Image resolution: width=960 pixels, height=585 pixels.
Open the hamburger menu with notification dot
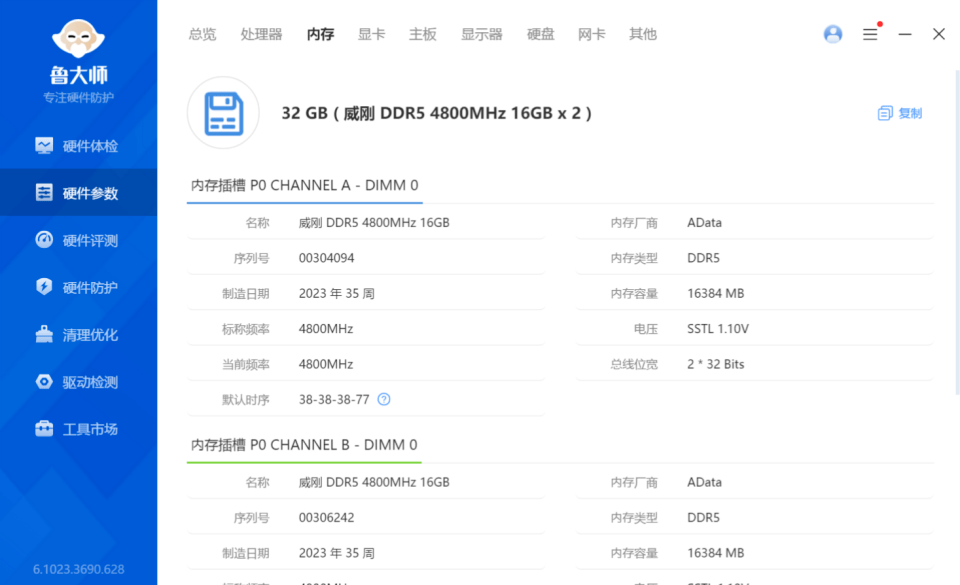pos(870,33)
